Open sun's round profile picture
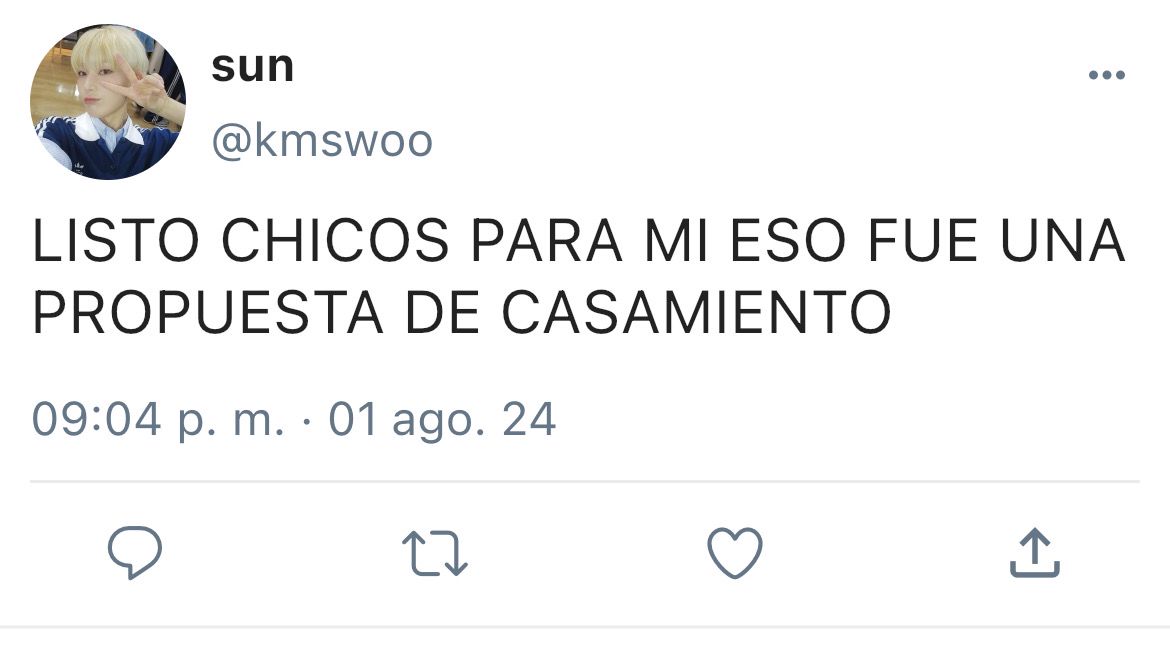Screen dimensions: 1170x645 107,102
